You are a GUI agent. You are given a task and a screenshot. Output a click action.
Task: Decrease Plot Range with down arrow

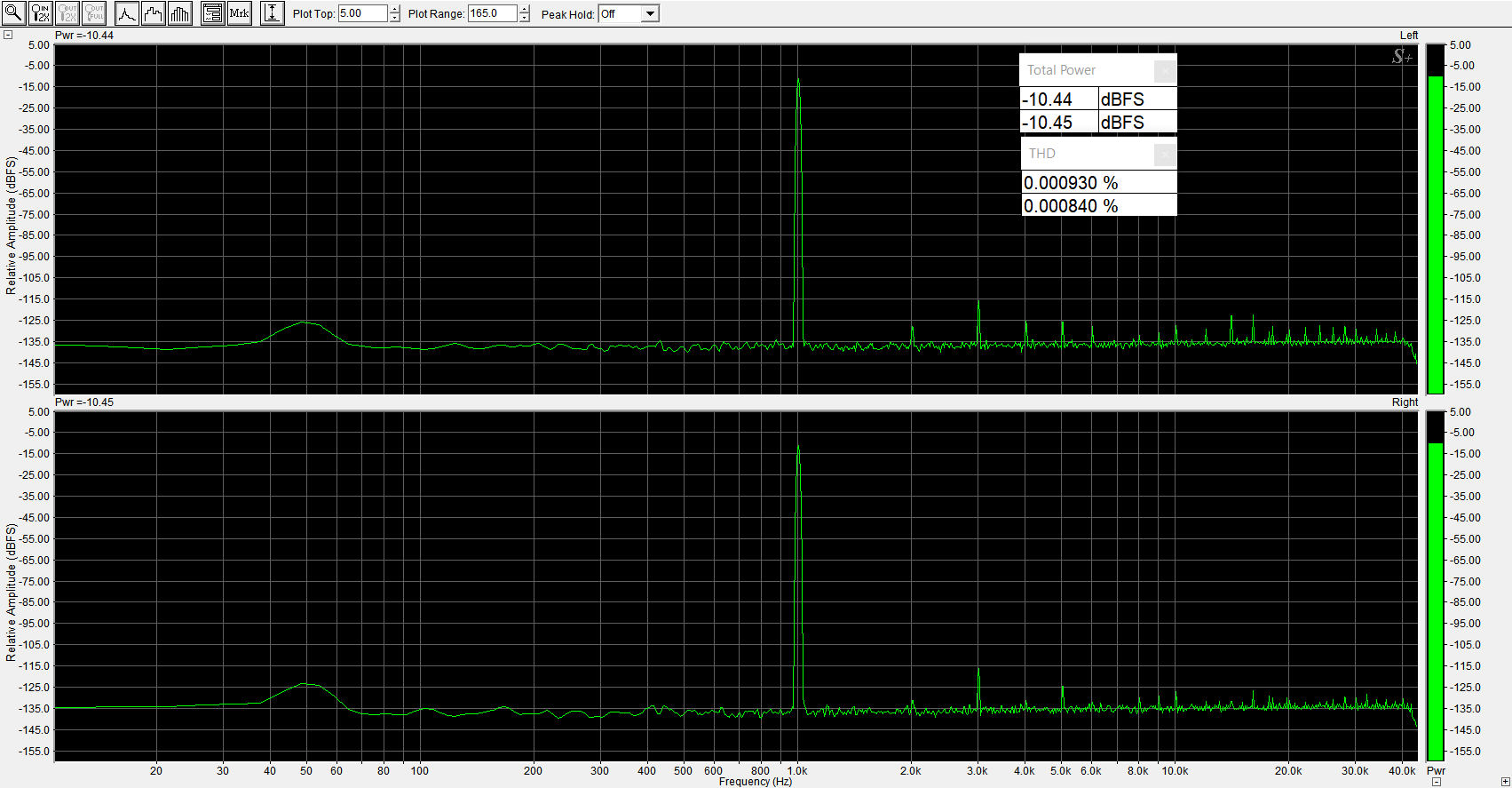tap(525, 18)
